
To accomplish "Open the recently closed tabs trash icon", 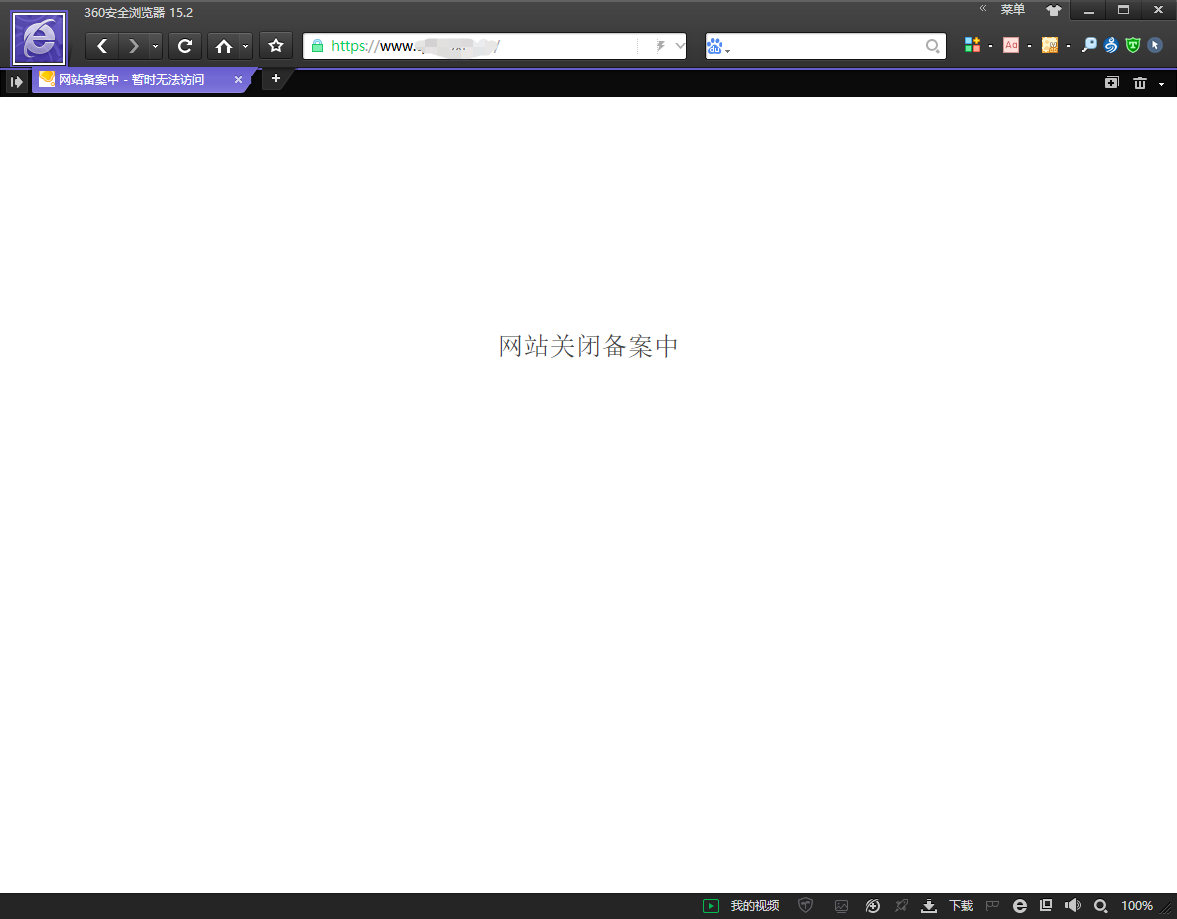I will [x=1140, y=82].
